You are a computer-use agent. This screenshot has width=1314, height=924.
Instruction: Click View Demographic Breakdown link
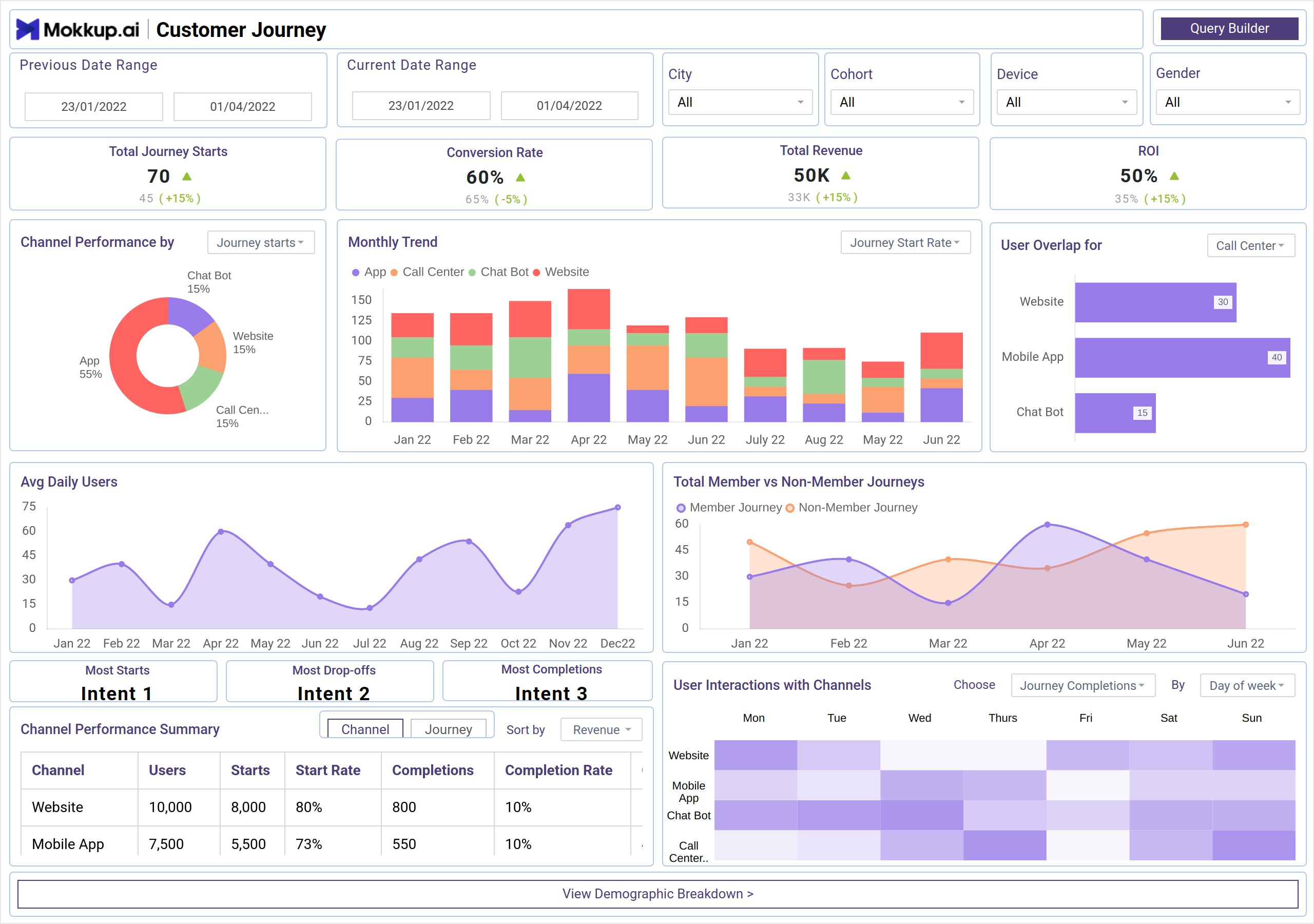click(658, 894)
